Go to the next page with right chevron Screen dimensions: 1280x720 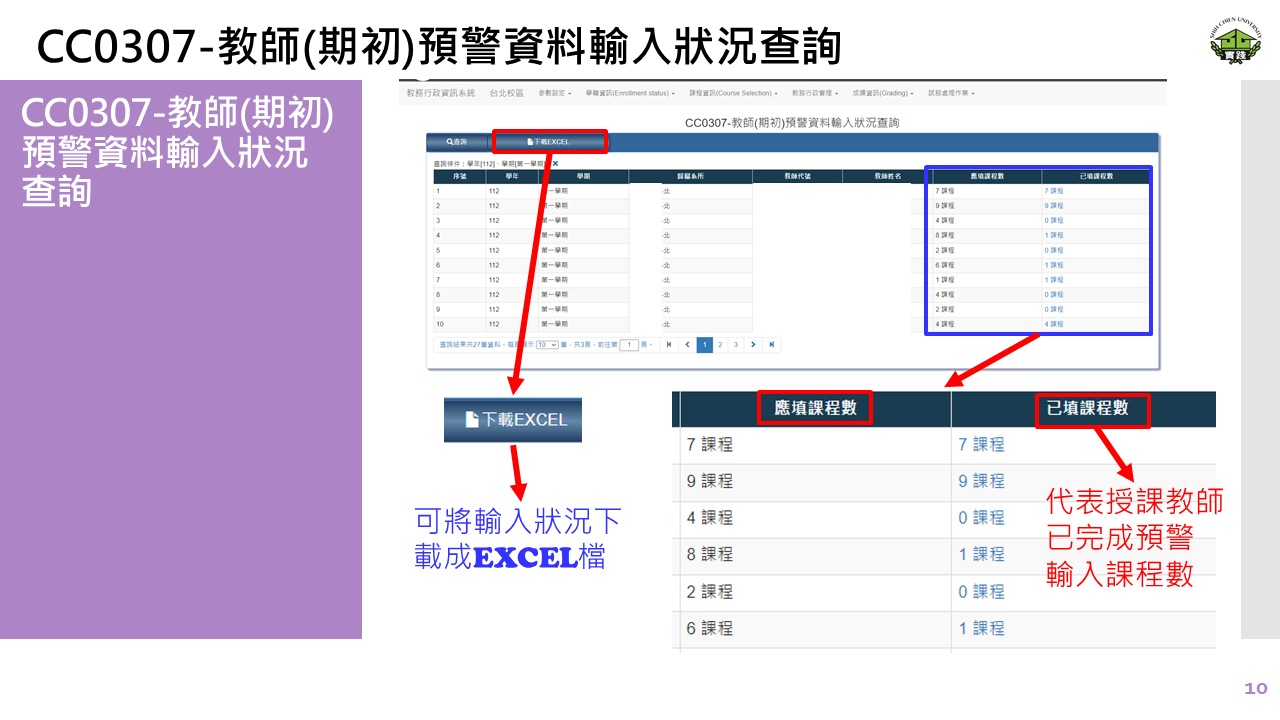(x=753, y=345)
